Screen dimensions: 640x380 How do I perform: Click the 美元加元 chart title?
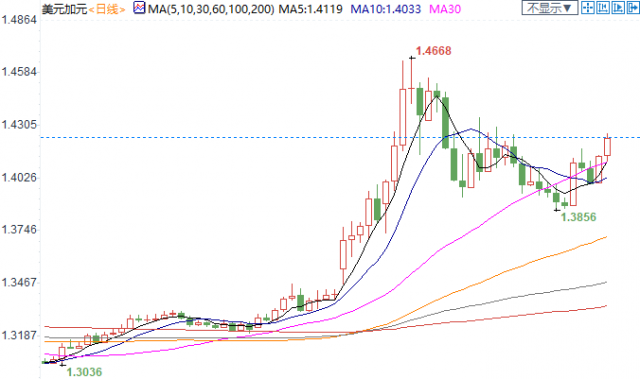point(65,9)
